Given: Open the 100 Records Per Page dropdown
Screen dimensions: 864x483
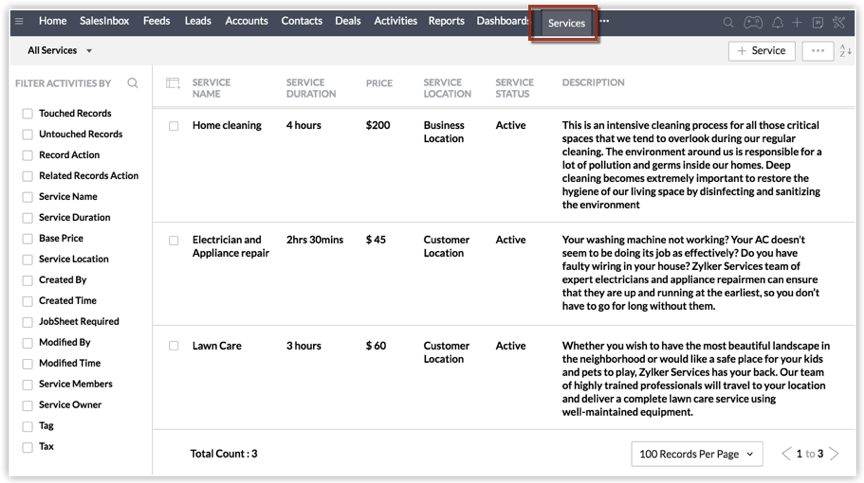Looking at the screenshot, I should click(696, 454).
